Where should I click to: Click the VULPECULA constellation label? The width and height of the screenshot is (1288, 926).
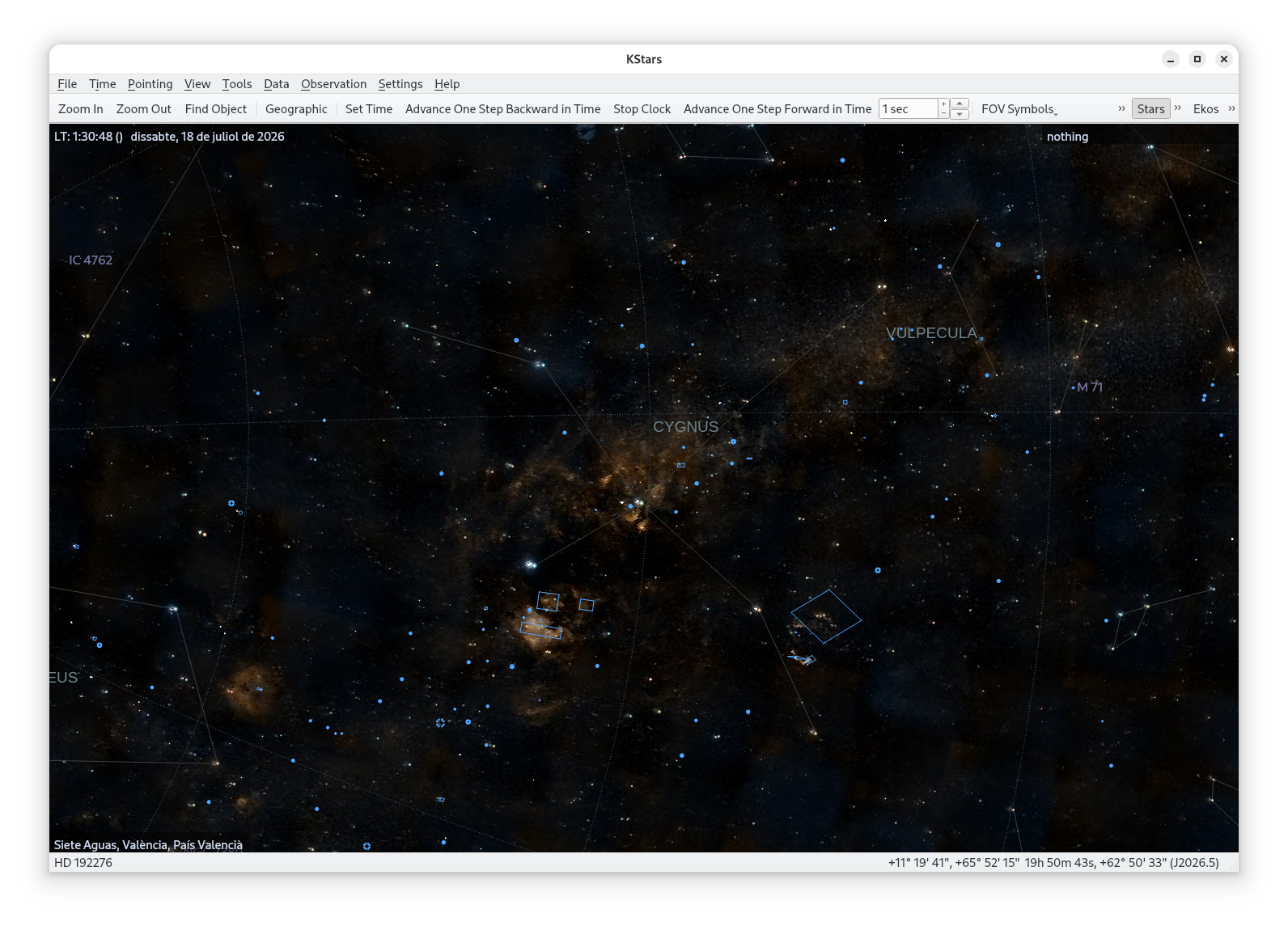pos(931,333)
